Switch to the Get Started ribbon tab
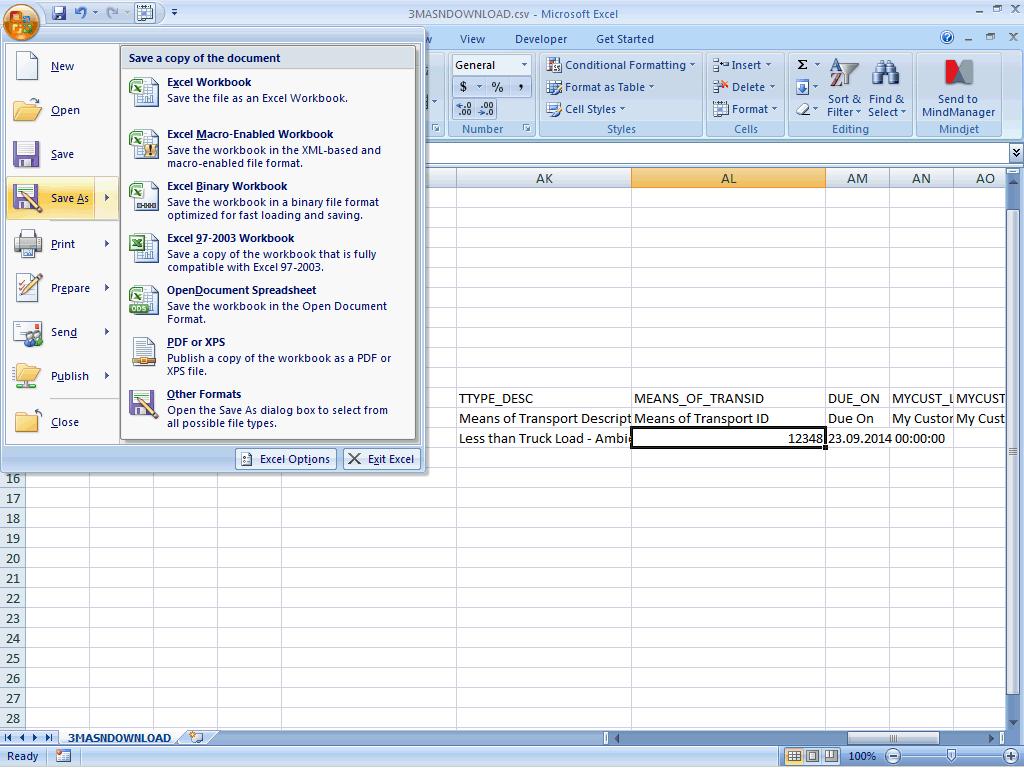The height and width of the screenshot is (768, 1024). pyautogui.click(x=624, y=39)
